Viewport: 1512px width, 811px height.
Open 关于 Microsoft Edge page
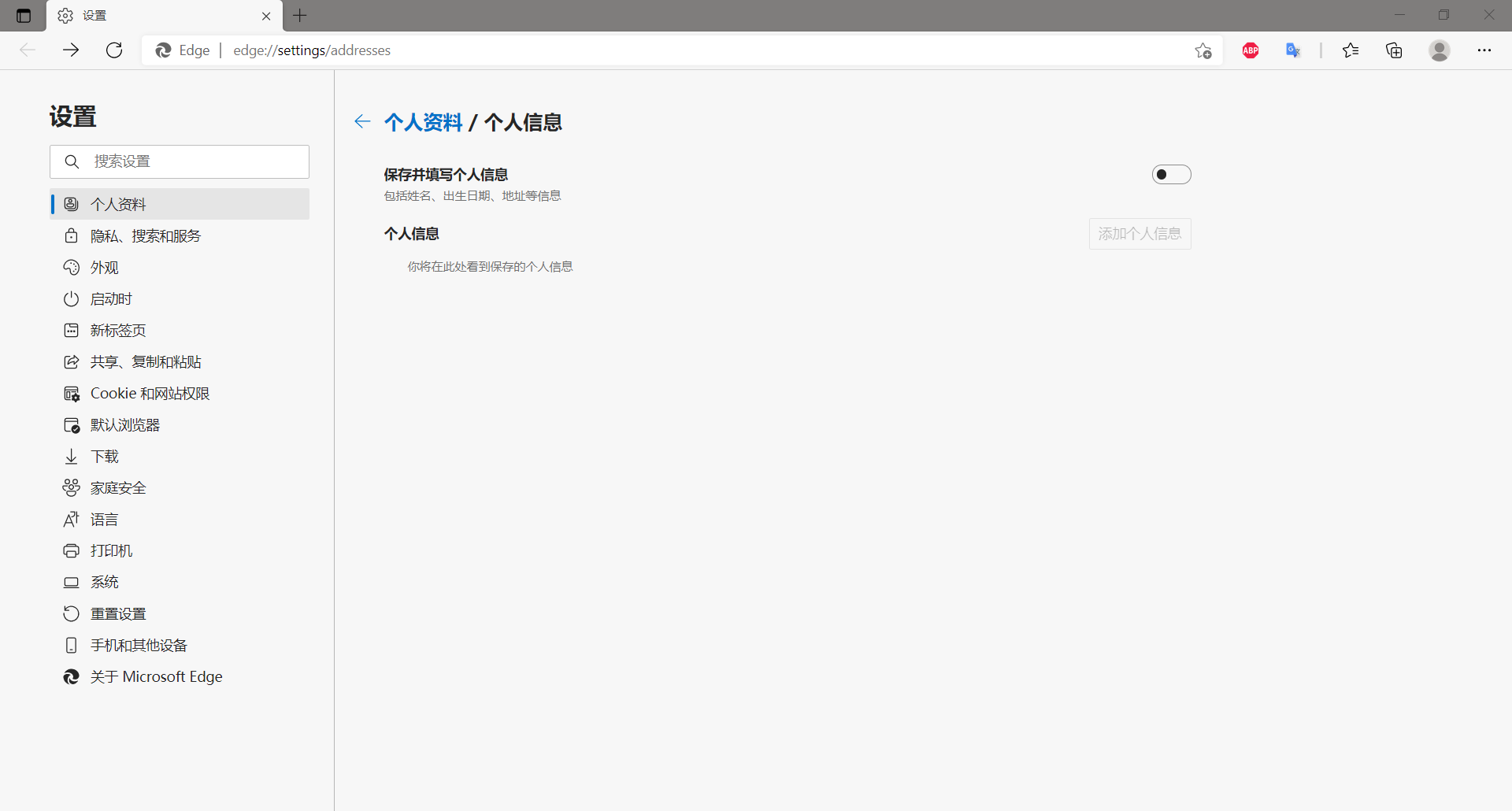[180, 676]
